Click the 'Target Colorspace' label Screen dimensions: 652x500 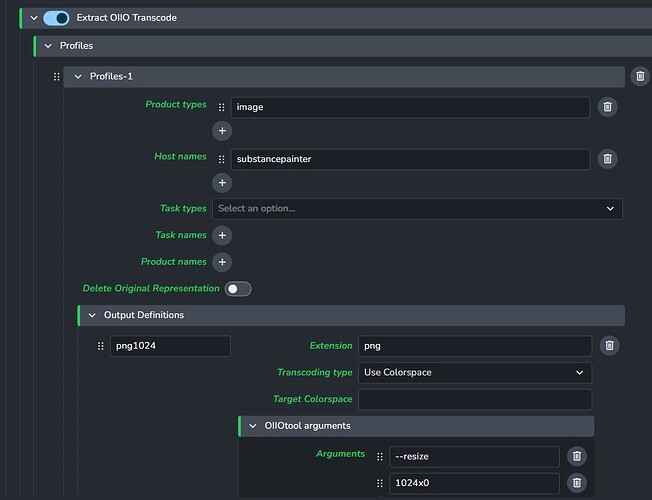pyautogui.click(x=313, y=399)
